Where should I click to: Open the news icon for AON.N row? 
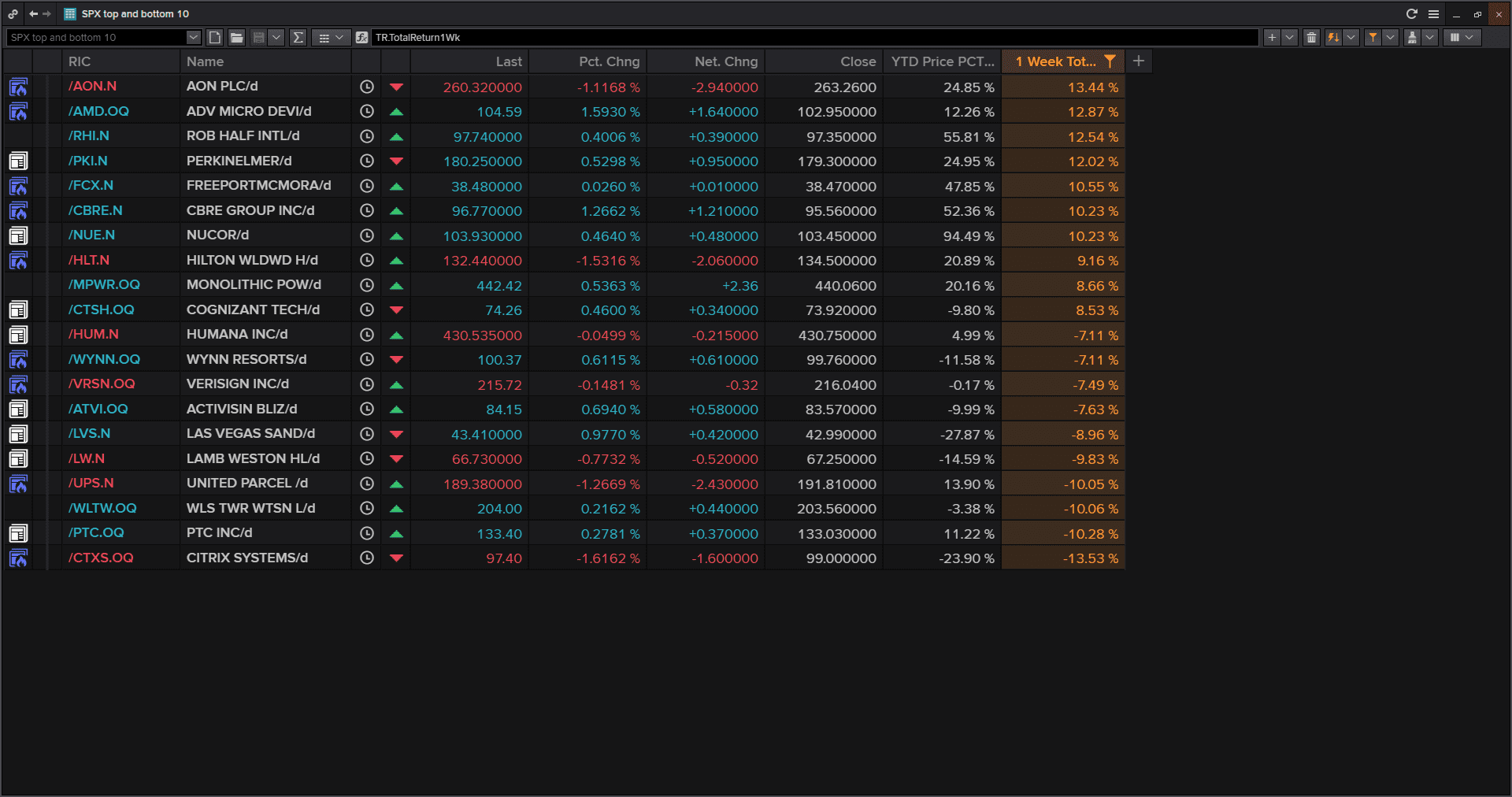click(x=18, y=87)
